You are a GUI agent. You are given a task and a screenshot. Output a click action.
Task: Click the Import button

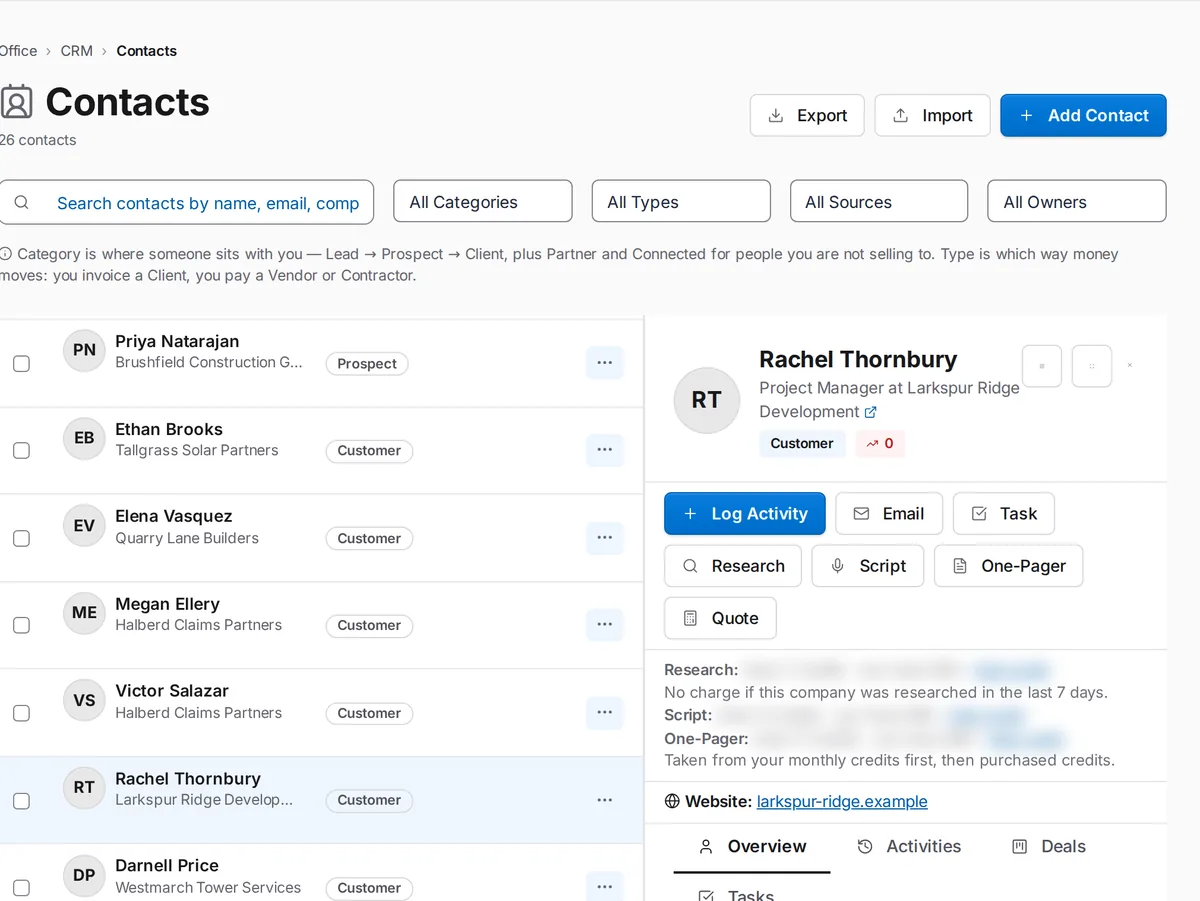932,115
